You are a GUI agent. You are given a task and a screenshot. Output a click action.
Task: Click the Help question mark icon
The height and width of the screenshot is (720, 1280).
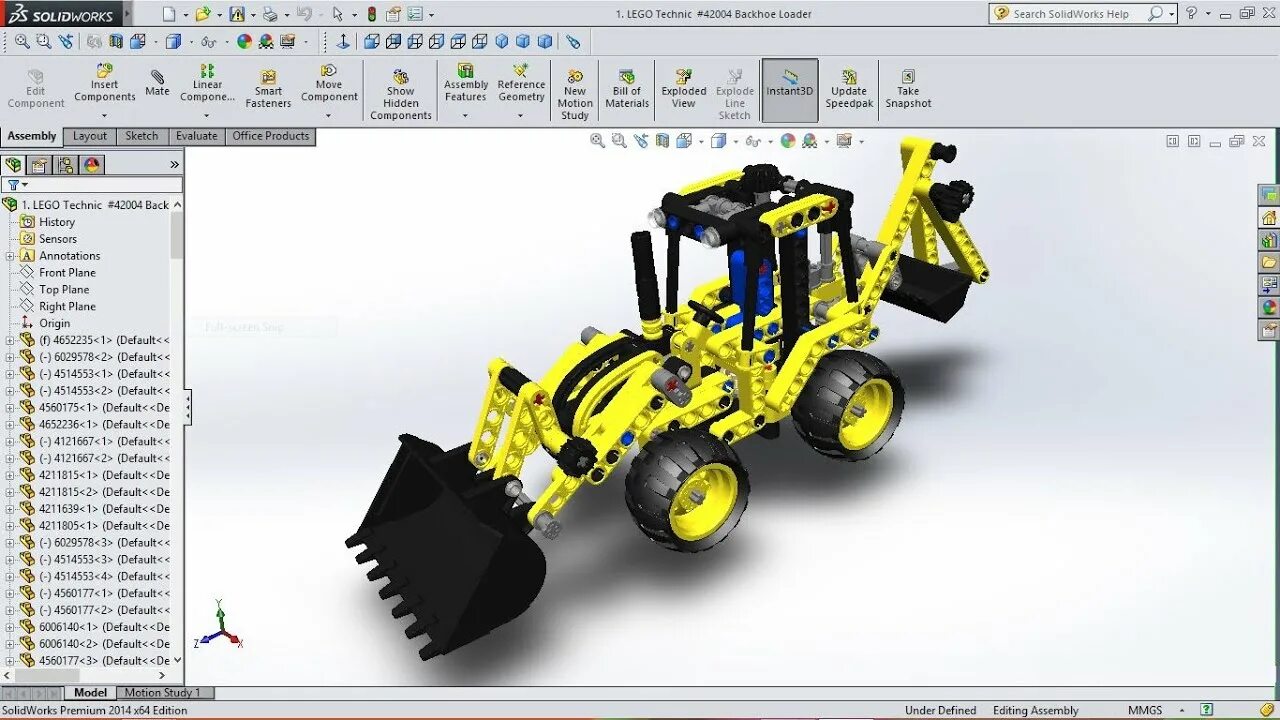(x=1191, y=13)
